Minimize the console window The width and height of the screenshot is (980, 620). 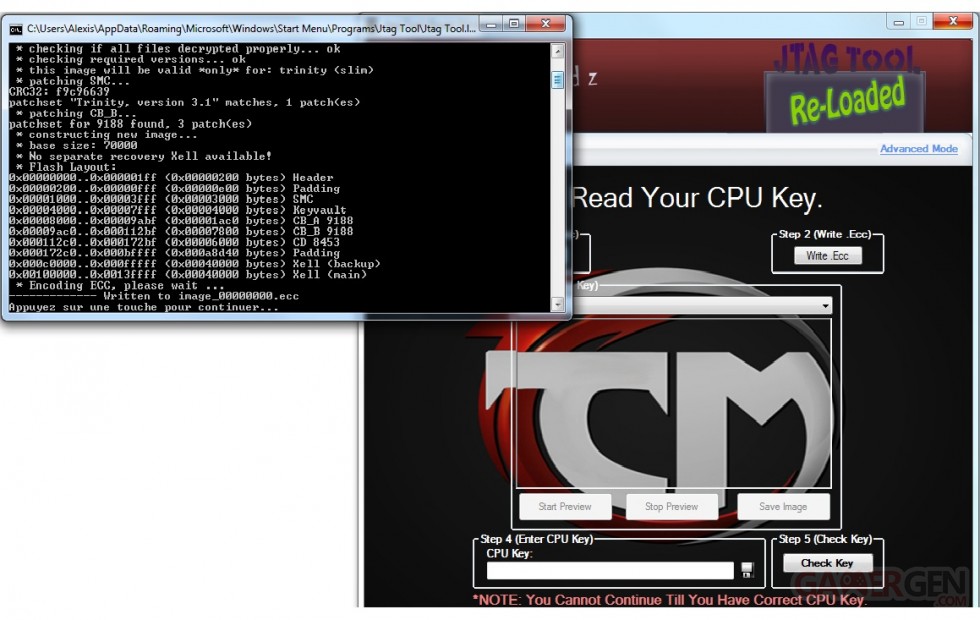492,24
